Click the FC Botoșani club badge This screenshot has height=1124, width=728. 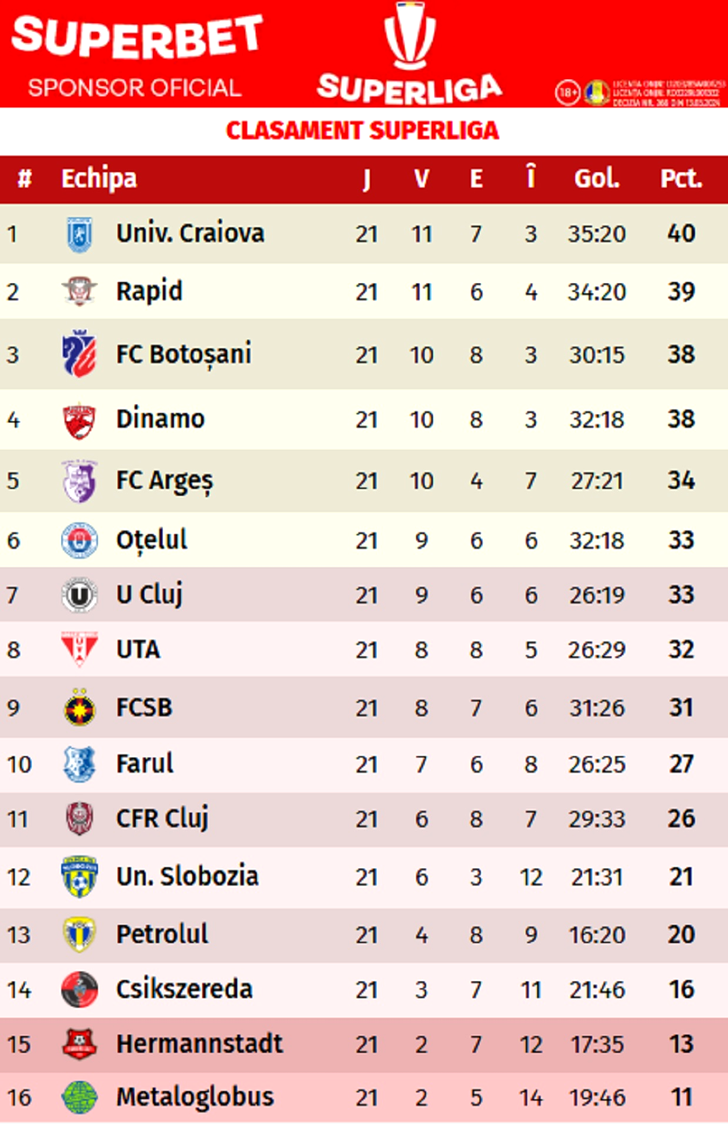click(79, 354)
